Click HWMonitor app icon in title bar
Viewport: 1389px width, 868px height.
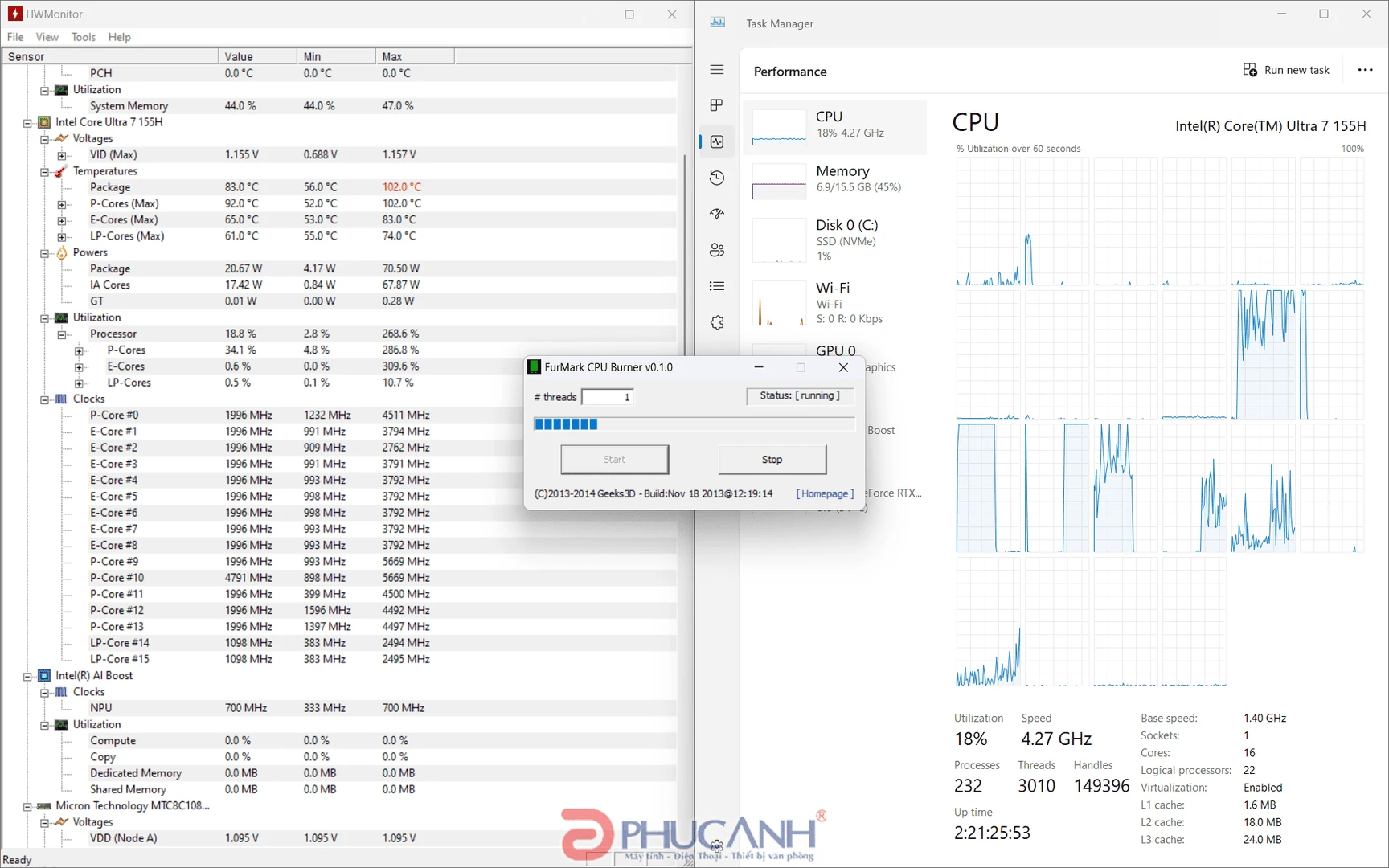(14, 14)
